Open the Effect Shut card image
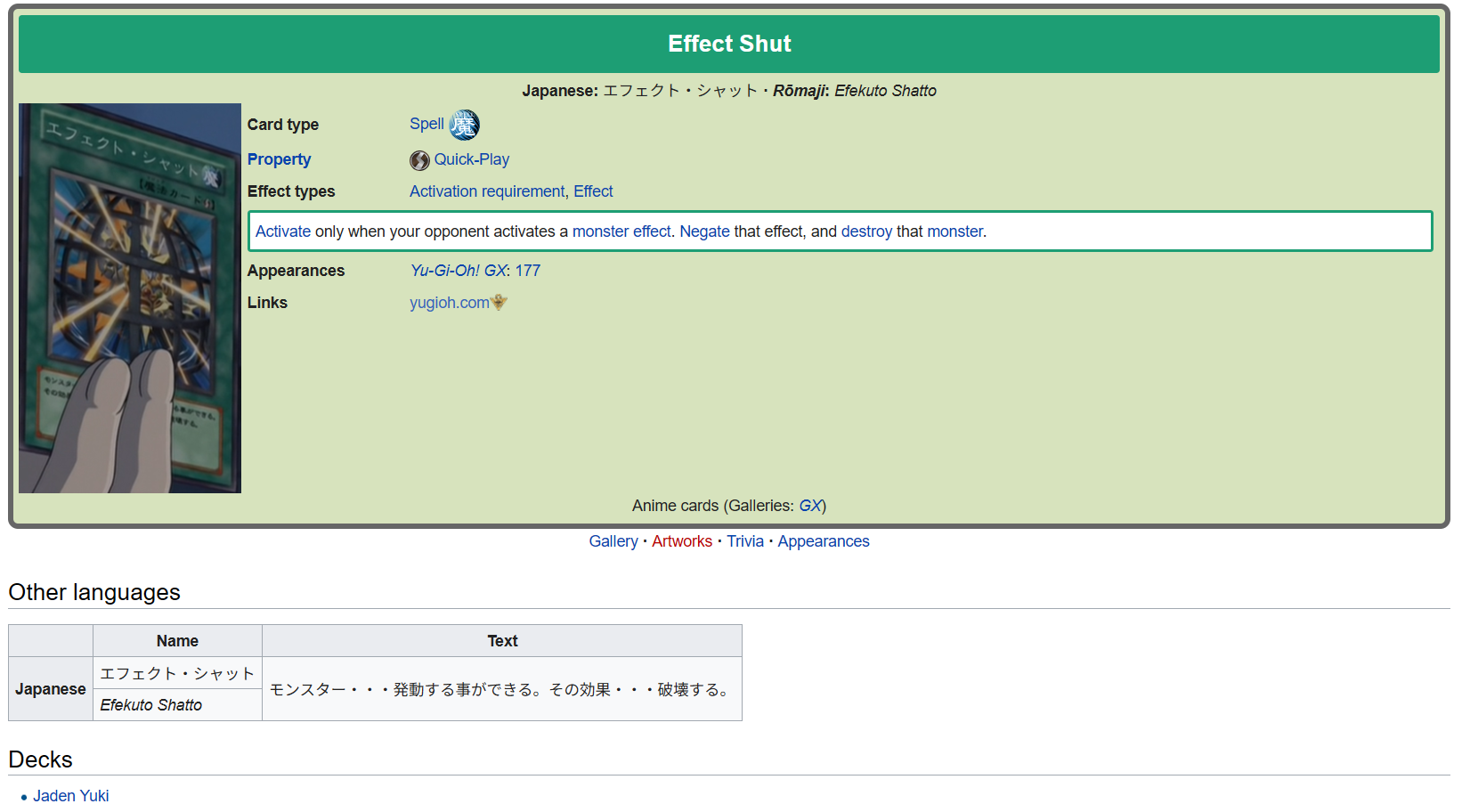The width and height of the screenshot is (1462, 812). pos(130,298)
